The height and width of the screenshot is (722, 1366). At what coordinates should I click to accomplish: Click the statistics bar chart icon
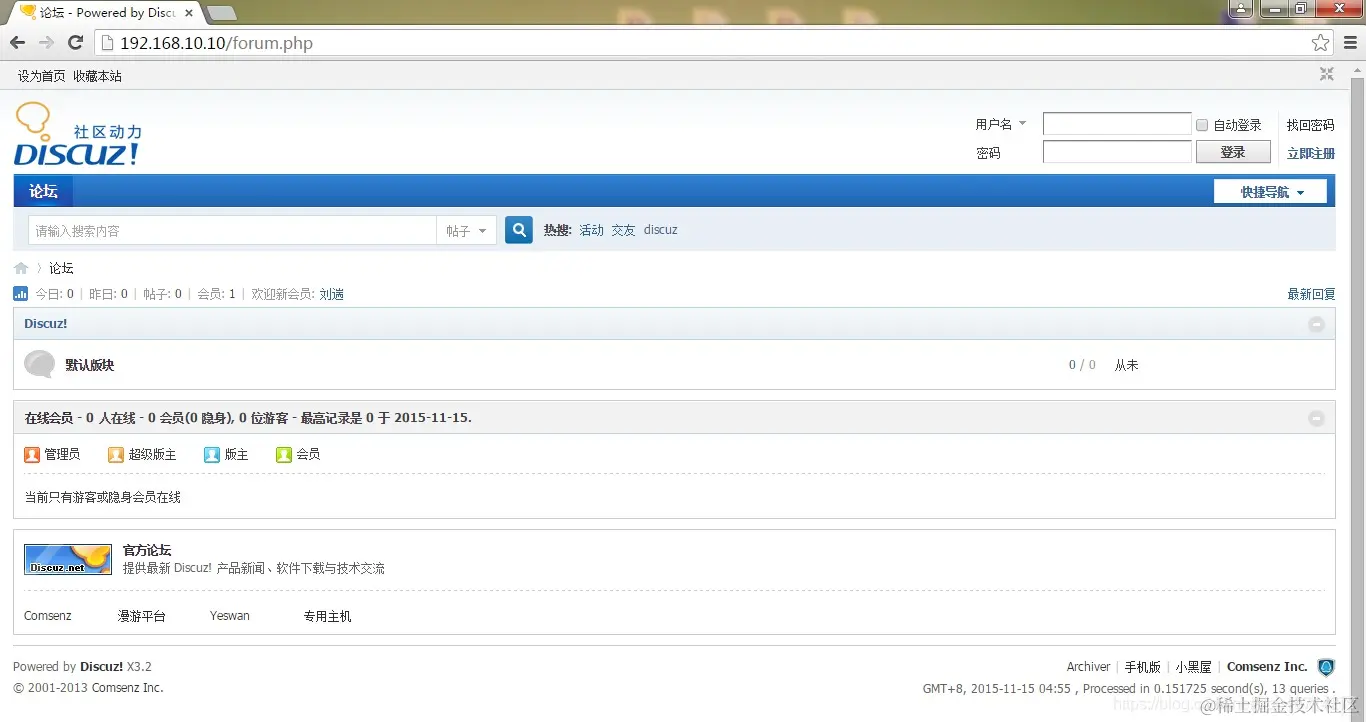(x=21, y=294)
